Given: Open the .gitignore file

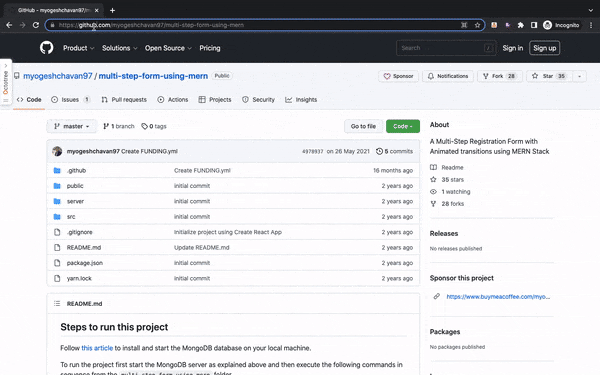Looking at the screenshot, I should point(80,232).
